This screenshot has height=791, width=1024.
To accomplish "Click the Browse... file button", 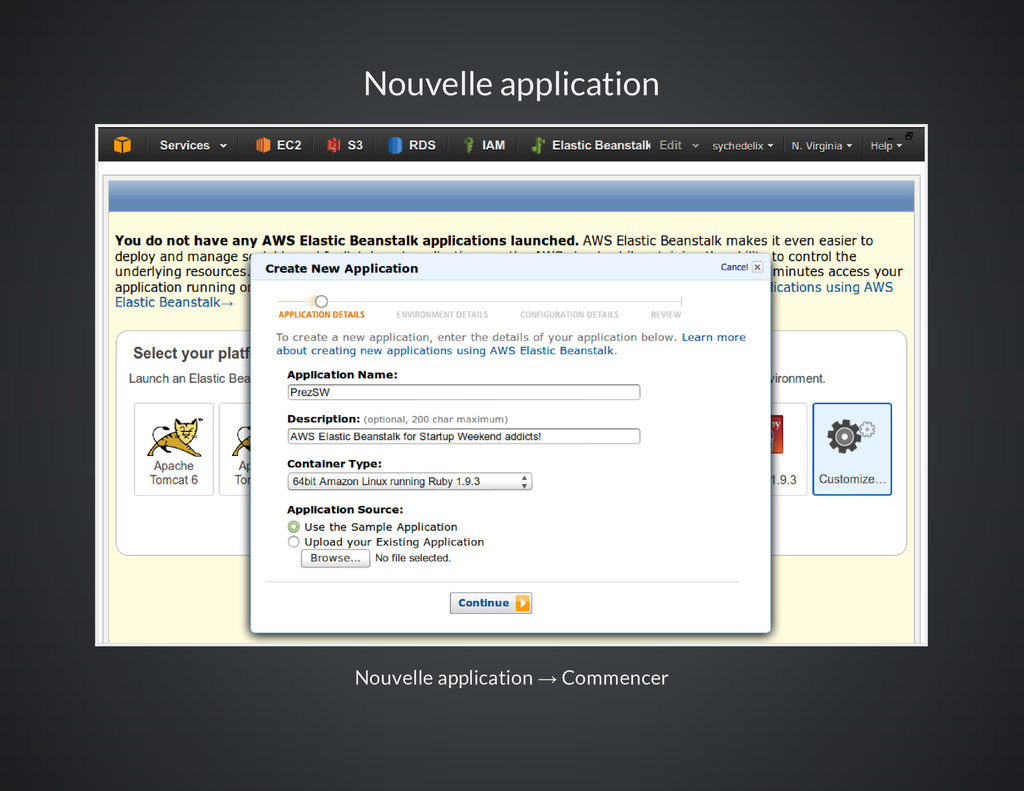I will coord(335,558).
